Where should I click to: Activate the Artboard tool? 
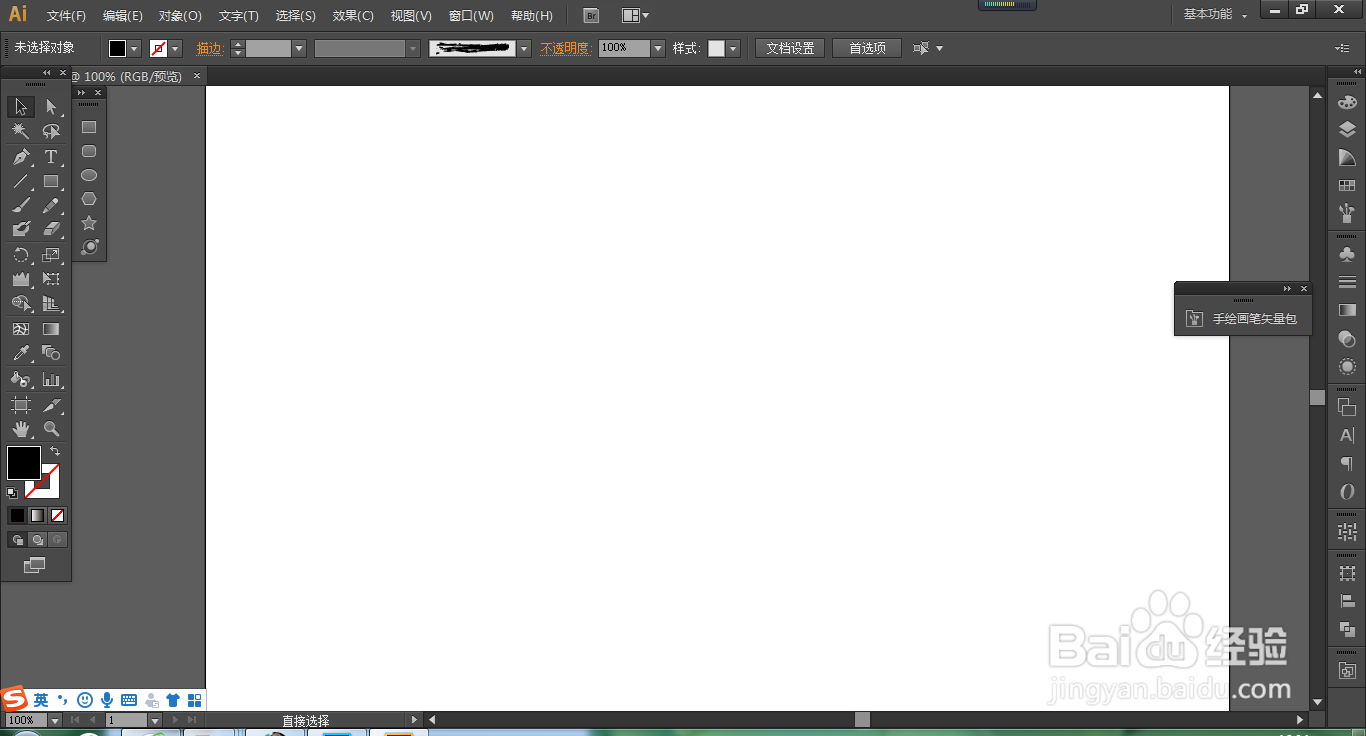pos(21,405)
